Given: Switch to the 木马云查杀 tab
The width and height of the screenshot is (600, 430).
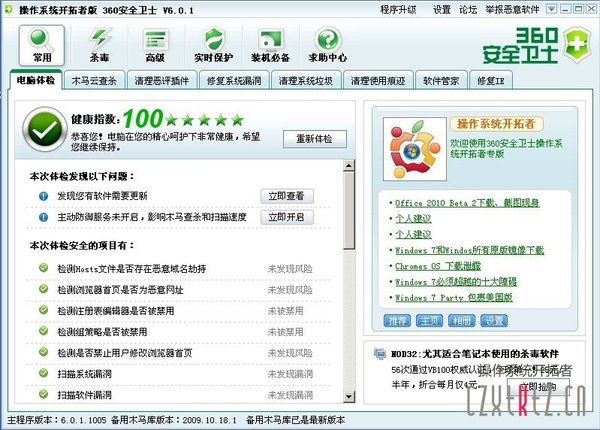Looking at the screenshot, I should 94,81.
